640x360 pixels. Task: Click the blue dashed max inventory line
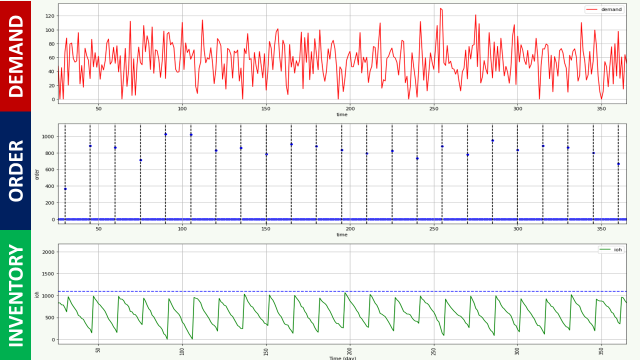(342, 291)
